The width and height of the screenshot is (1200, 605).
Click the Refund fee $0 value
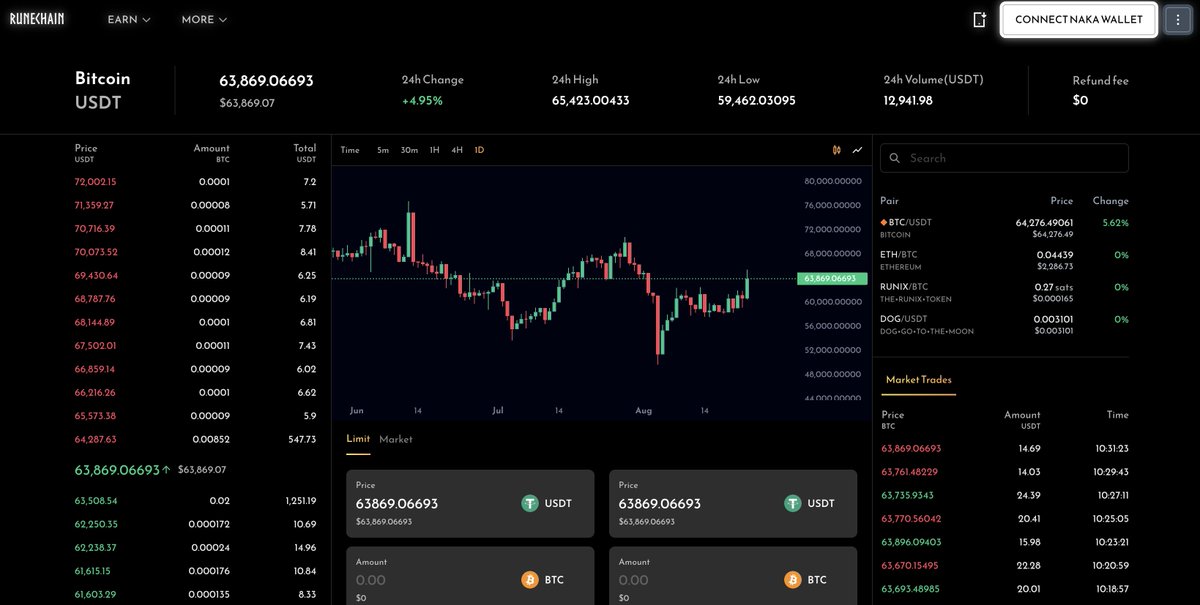tap(1080, 101)
